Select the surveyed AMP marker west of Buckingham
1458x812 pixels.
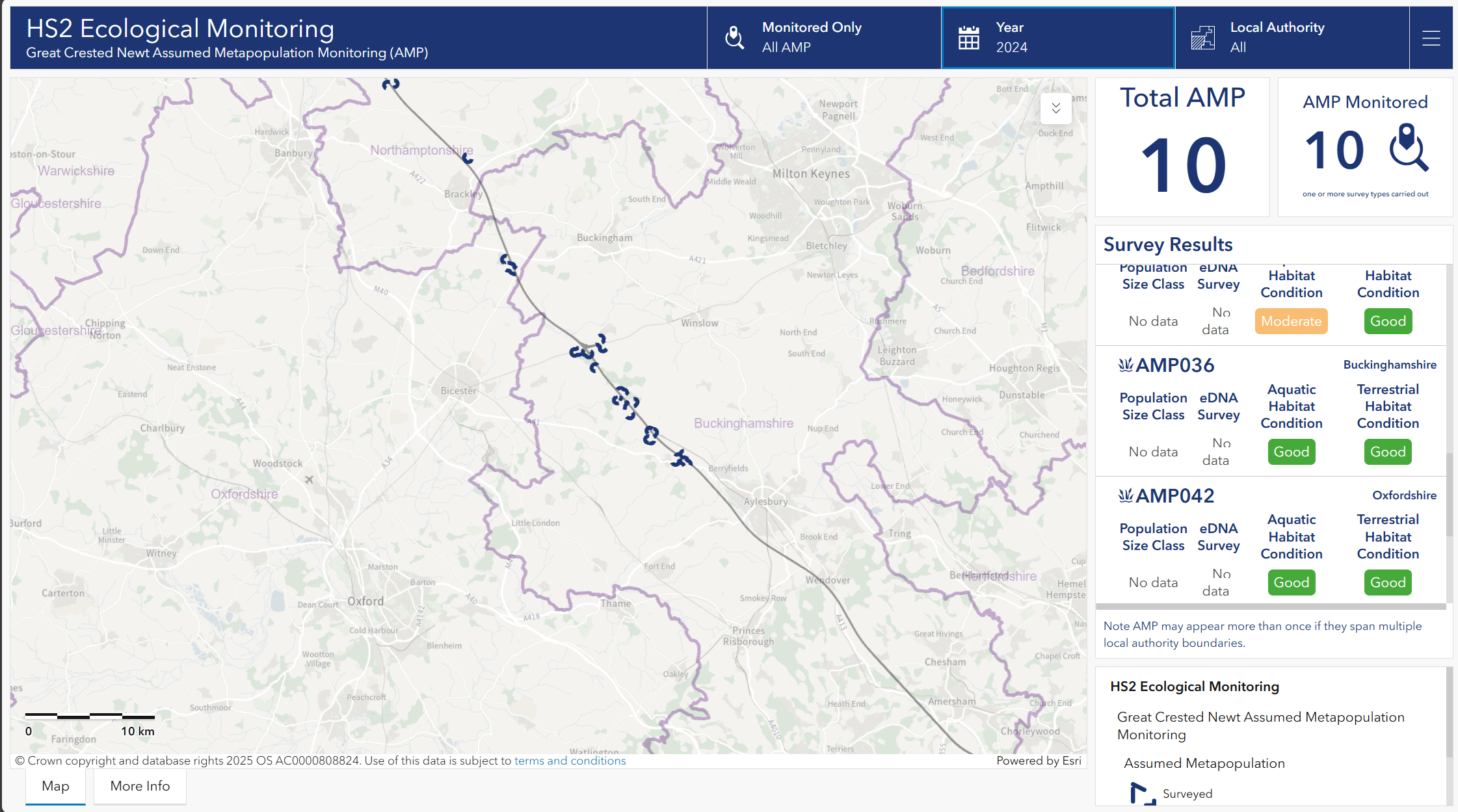tap(509, 265)
